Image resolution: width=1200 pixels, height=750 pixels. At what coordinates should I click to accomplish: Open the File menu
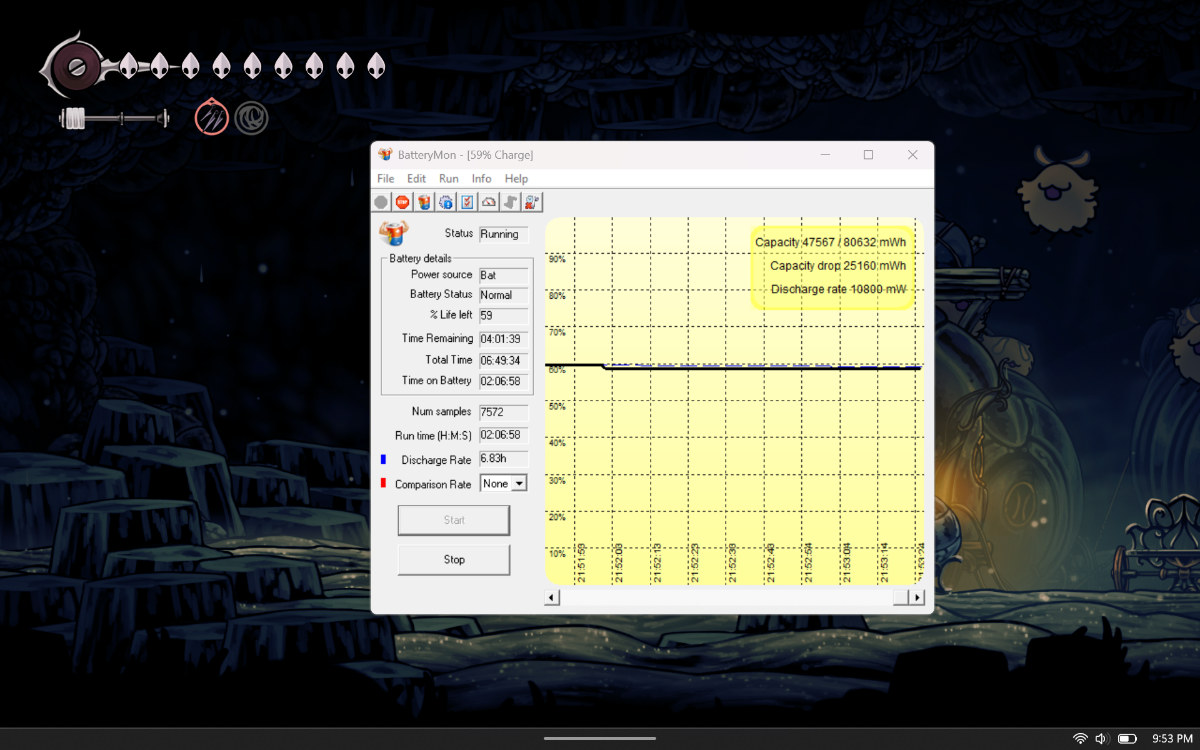click(x=385, y=178)
